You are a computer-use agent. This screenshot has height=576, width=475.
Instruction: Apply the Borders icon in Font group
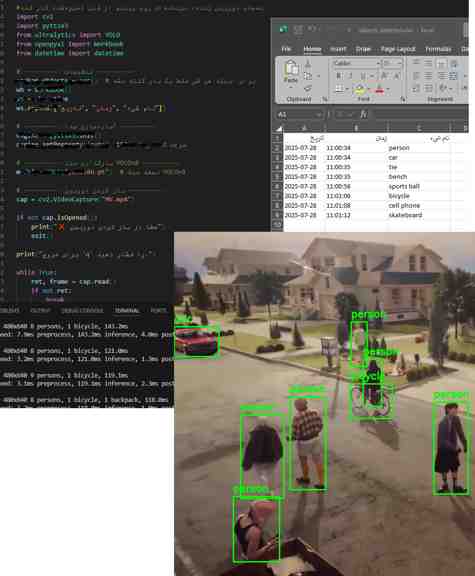pyautogui.click(x=339, y=89)
